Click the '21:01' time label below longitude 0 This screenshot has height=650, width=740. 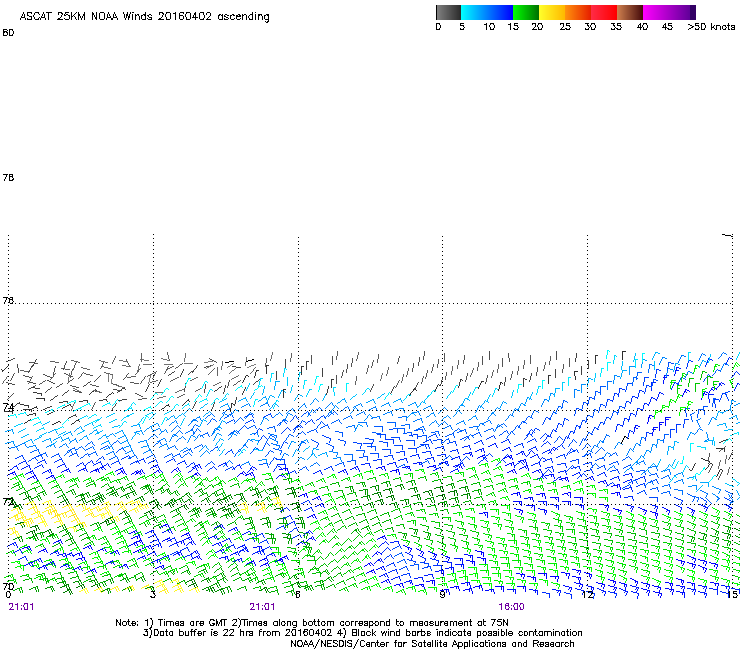(21, 607)
